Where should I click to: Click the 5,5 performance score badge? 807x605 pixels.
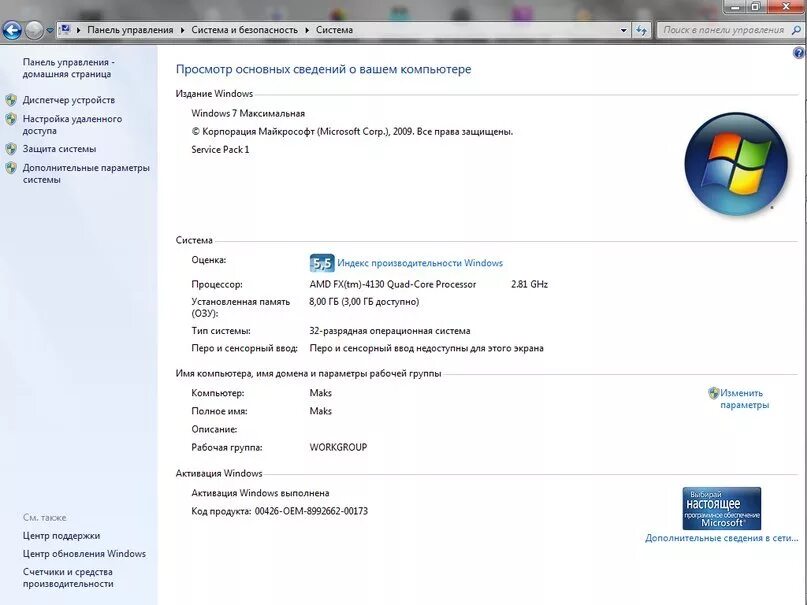click(322, 263)
